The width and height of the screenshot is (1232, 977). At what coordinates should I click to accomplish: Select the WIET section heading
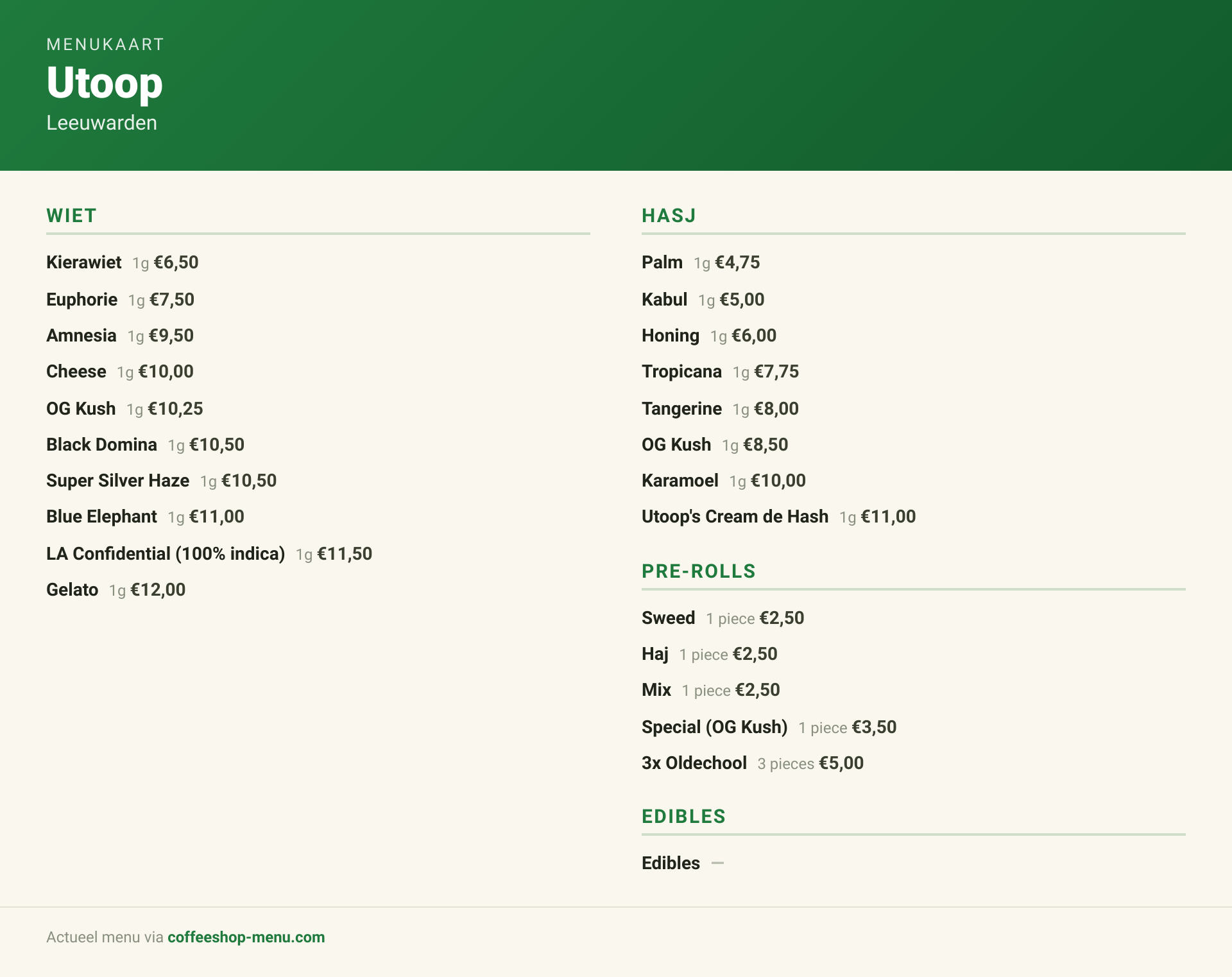[71, 216]
